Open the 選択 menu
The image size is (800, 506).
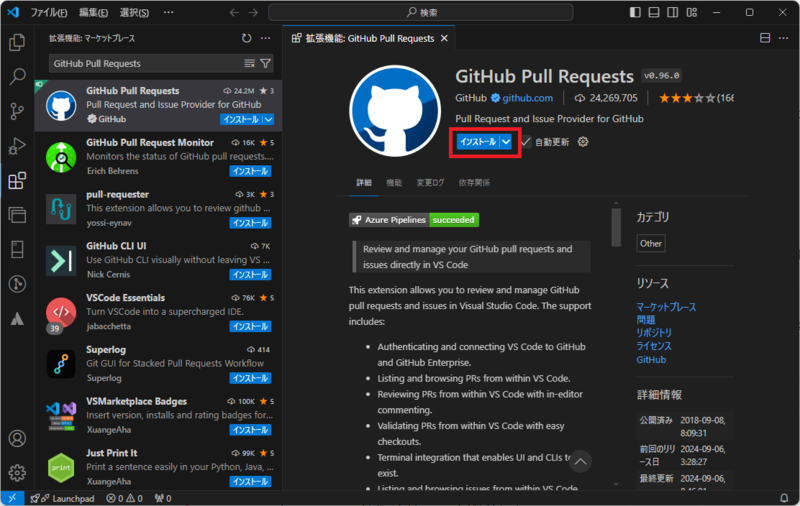[x=134, y=12]
